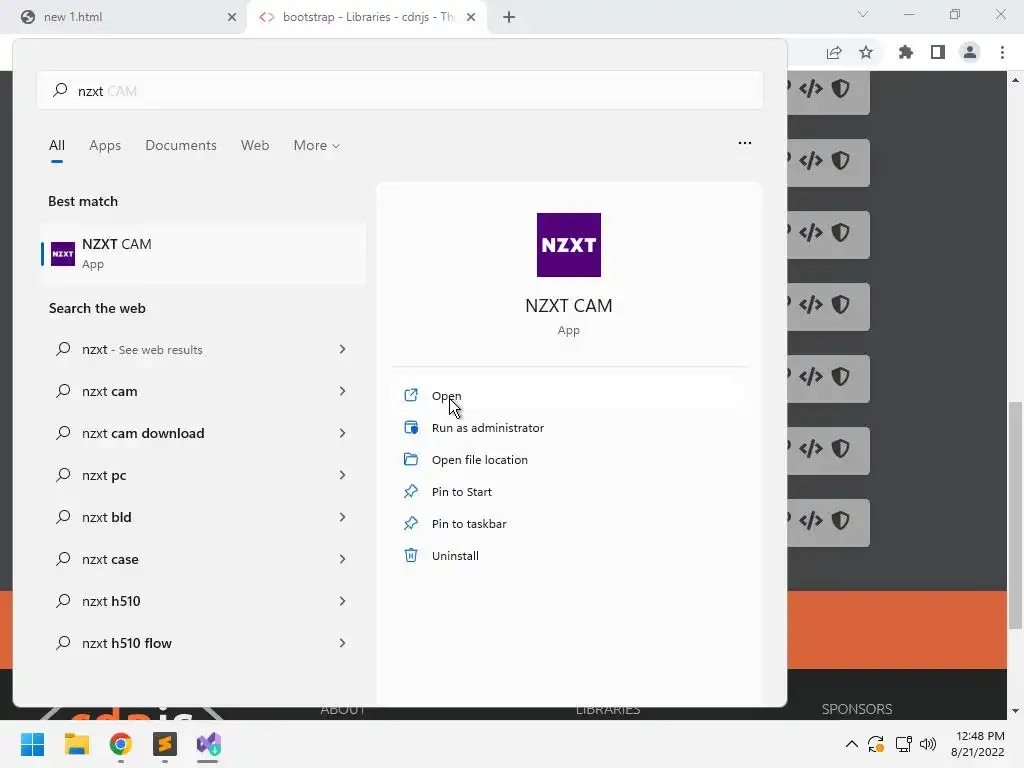1024x768 pixels.
Task: Expand arrow for 'nzxt bld' suggestion
Action: (342, 517)
